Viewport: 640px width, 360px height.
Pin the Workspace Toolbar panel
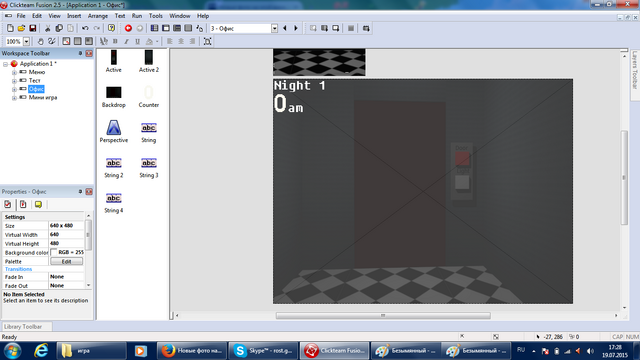80,53
